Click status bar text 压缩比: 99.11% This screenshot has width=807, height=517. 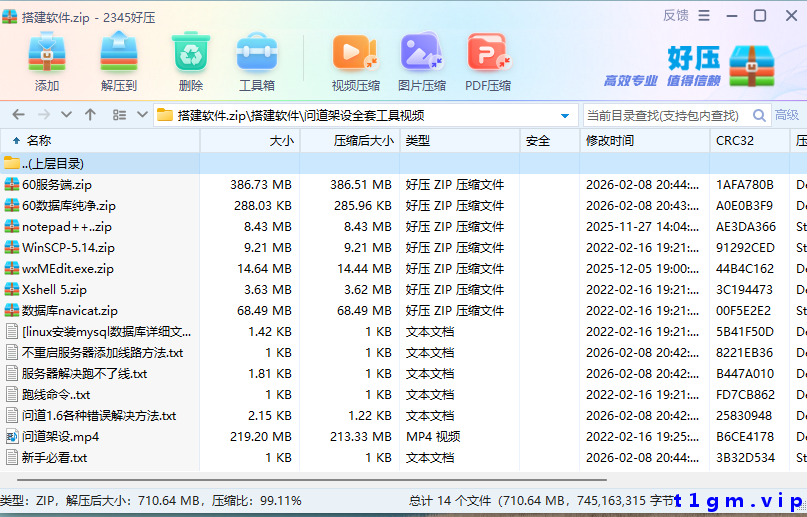pos(257,501)
